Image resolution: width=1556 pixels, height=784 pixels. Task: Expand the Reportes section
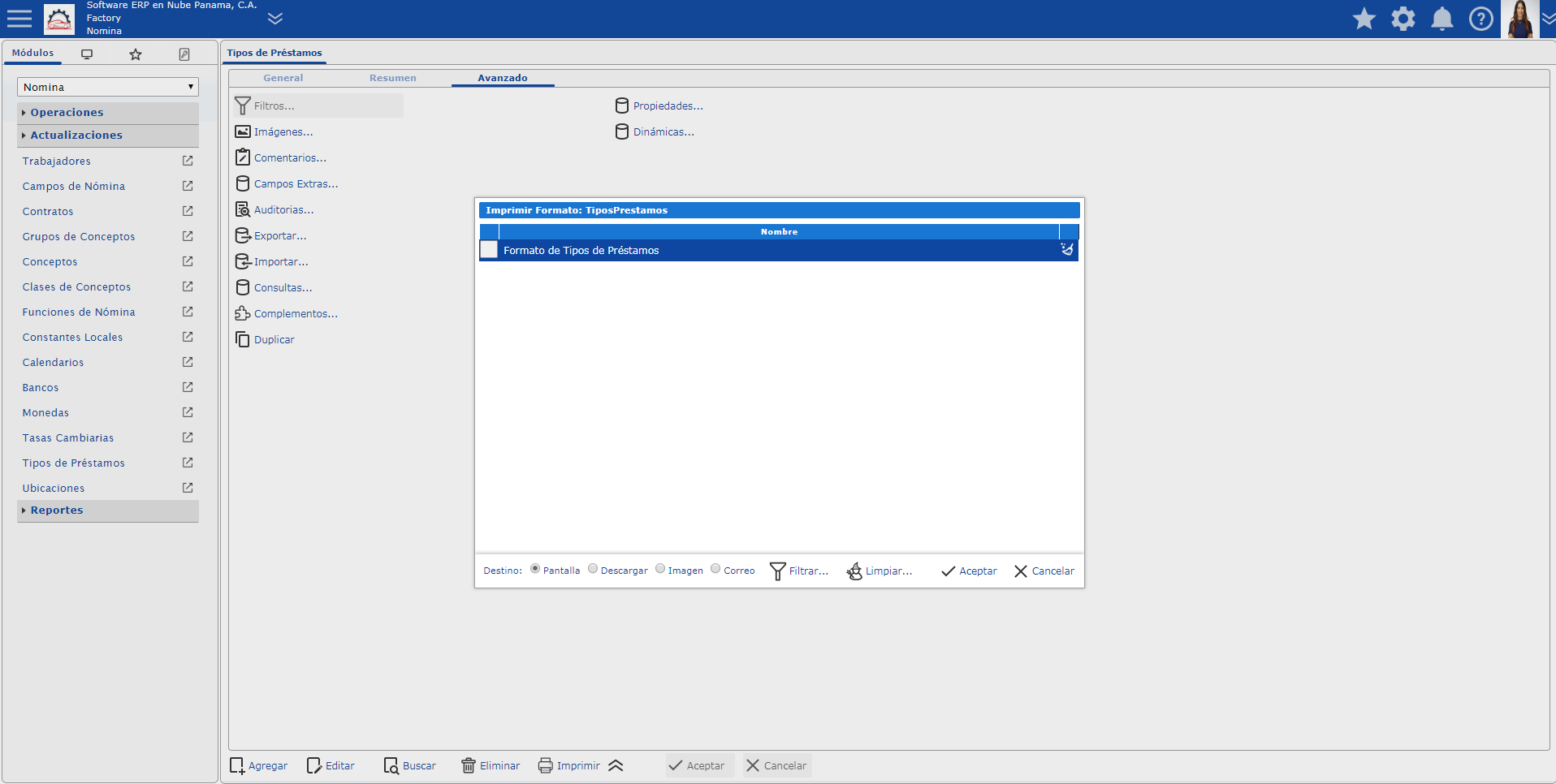click(x=108, y=510)
